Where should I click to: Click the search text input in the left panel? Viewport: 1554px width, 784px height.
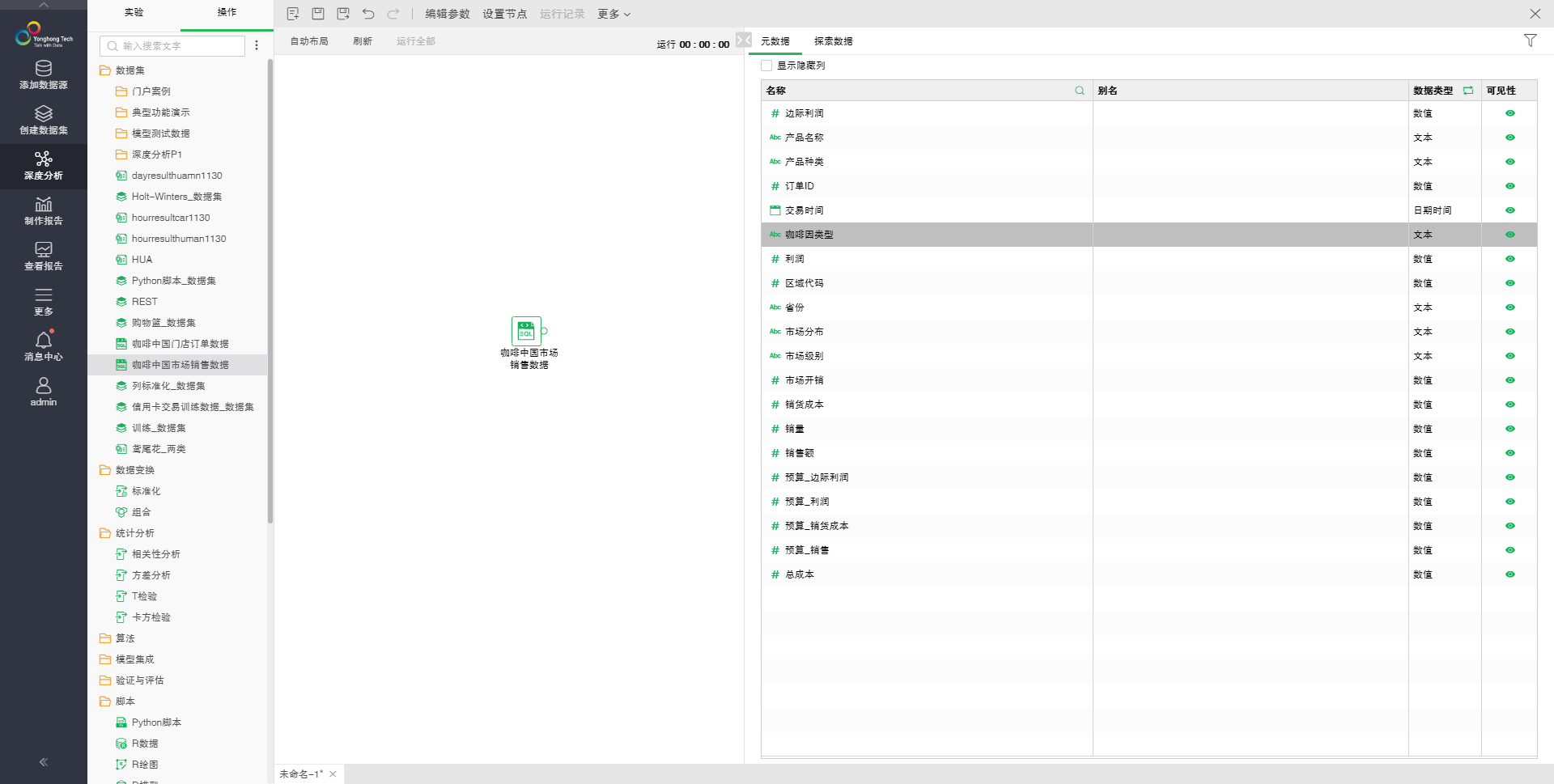point(172,46)
